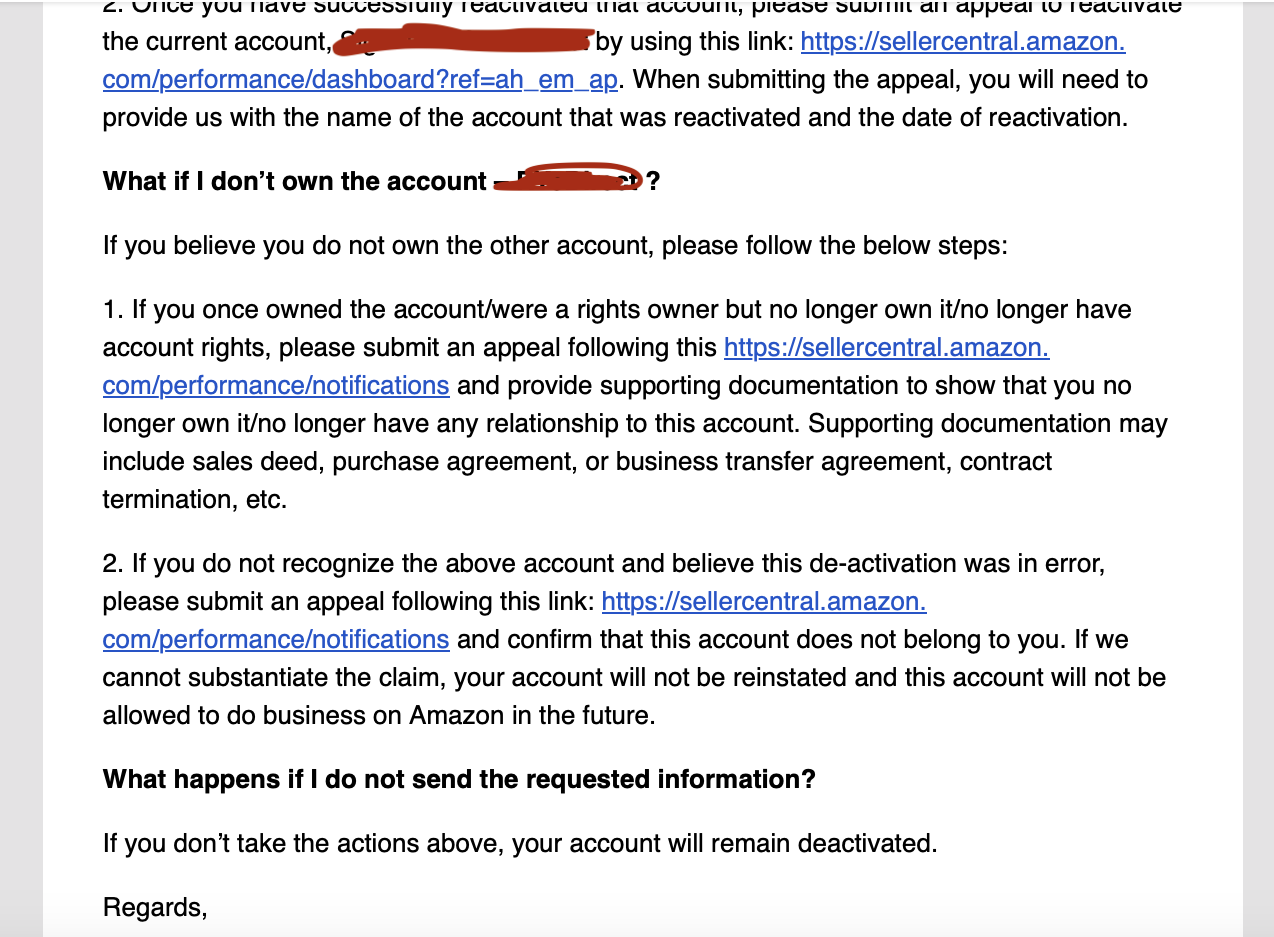The width and height of the screenshot is (1274, 937).
Task: Click the performance/notifications link before "and provide supporting"
Action: (x=276, y=385)
